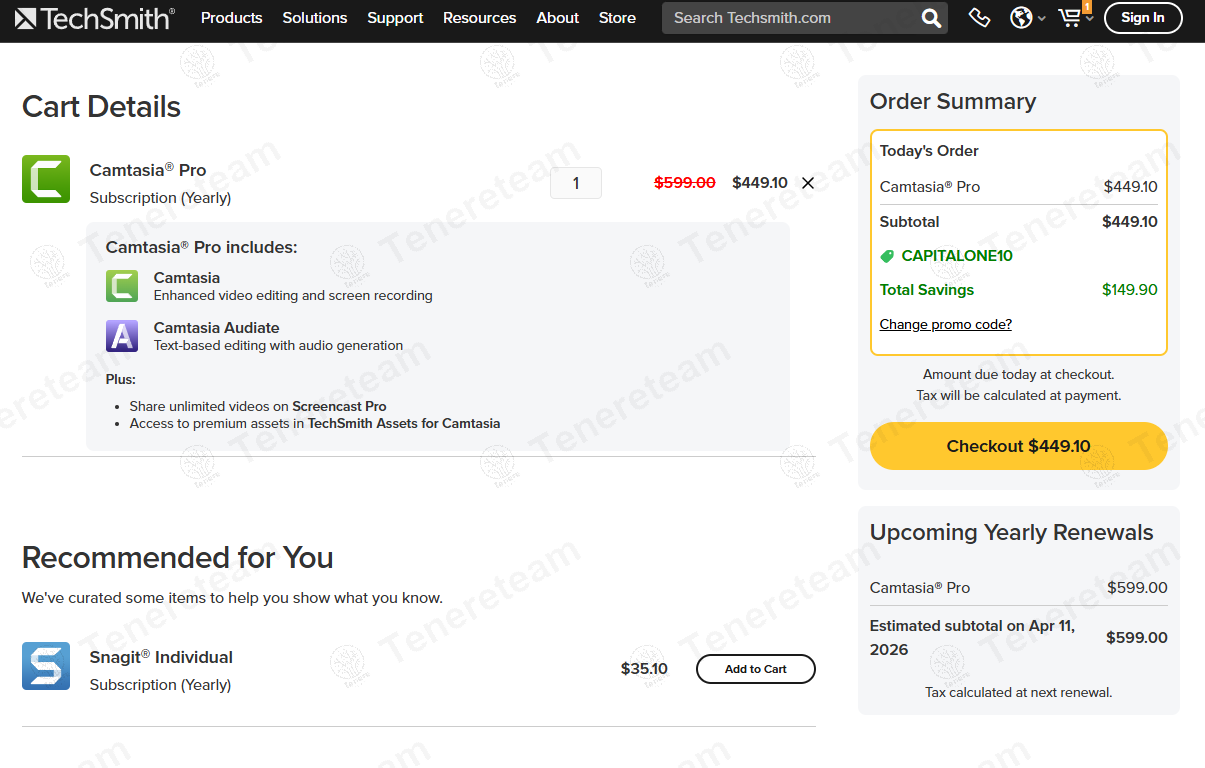Open the Solutions menu

coord(315,18)
